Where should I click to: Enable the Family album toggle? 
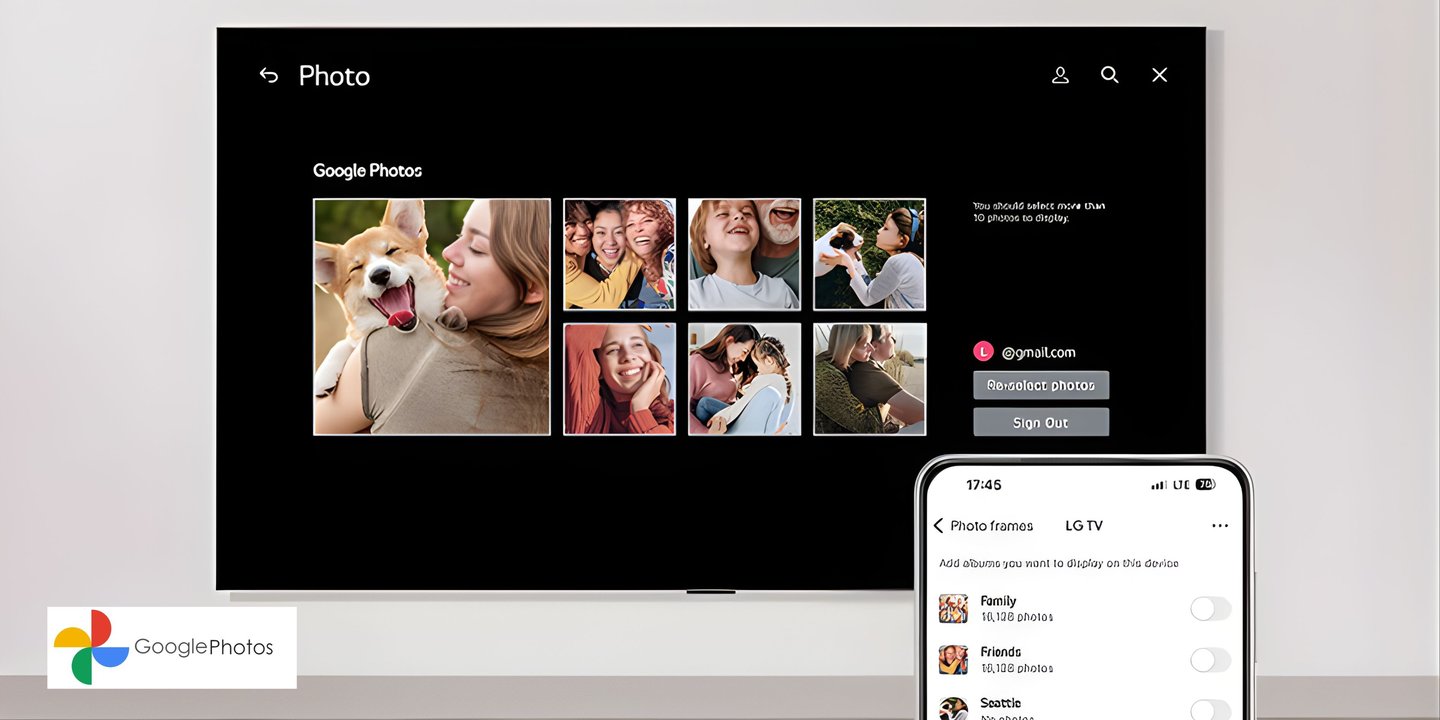[x=1210, y=608]
